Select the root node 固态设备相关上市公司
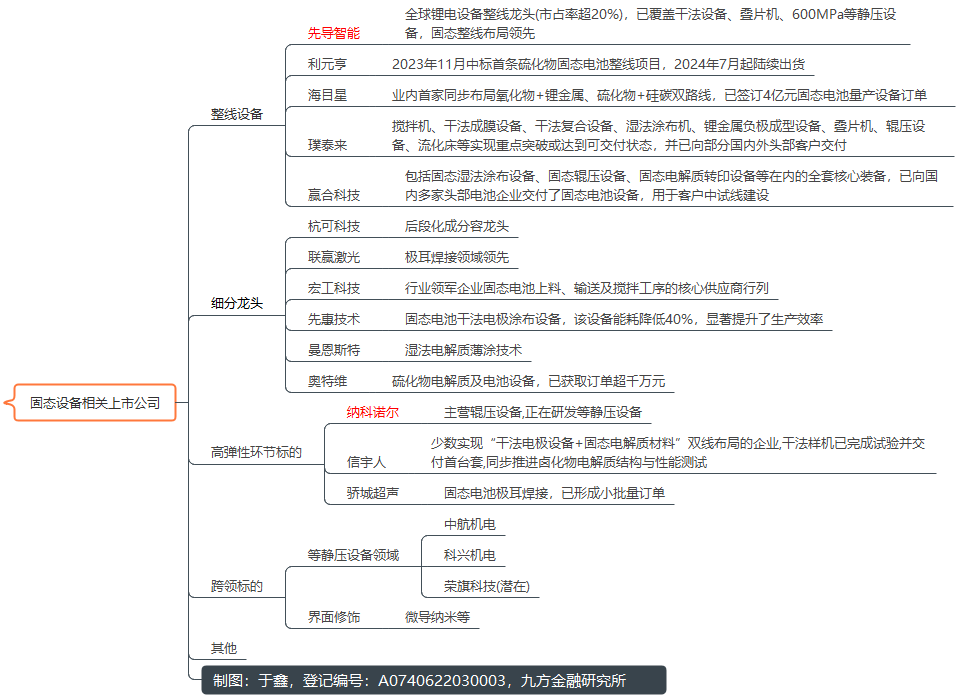Viewport: 956px width, 695px height. pyautogui.click(x=95, y=402)
